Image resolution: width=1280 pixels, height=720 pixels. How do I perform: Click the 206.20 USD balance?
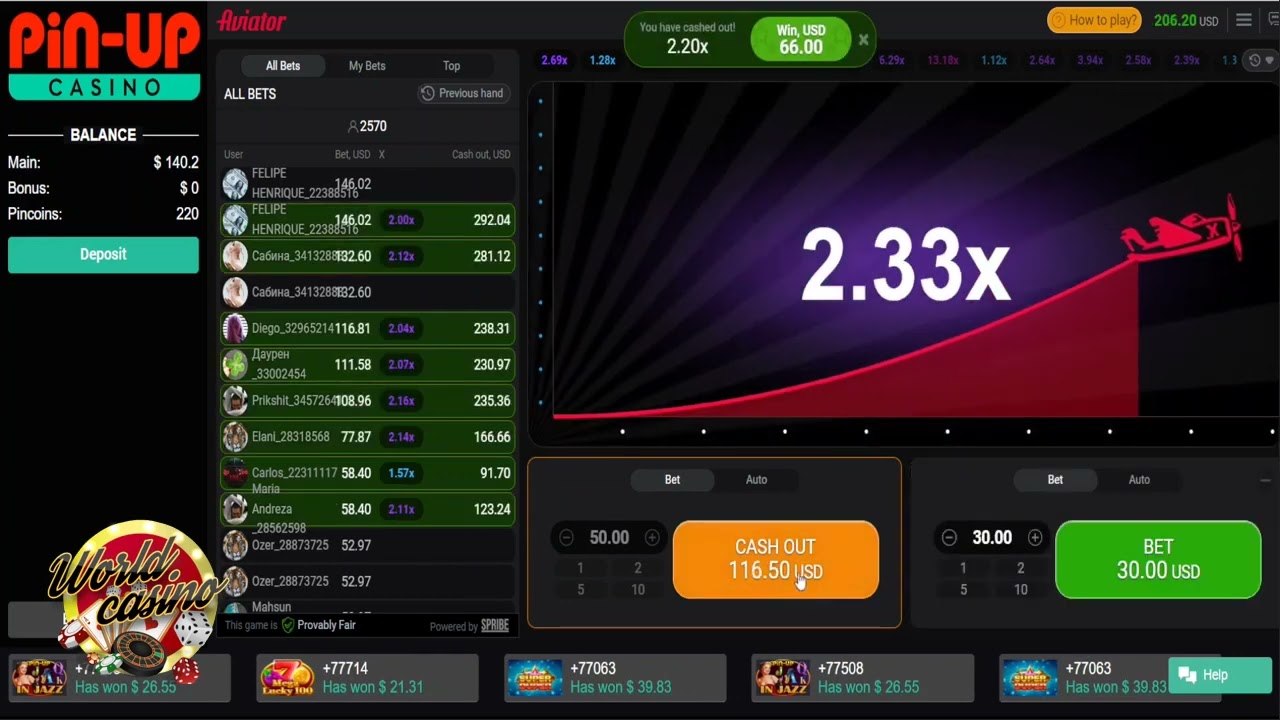click(1186, 21)
